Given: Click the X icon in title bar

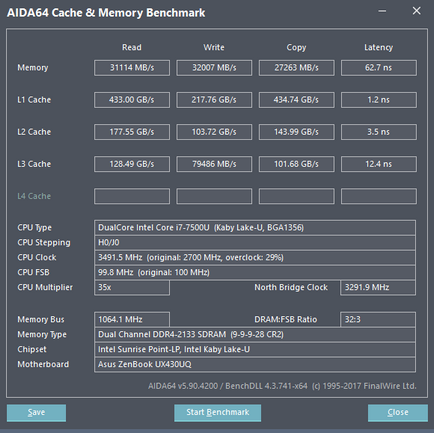Looking at the screenshot, I should [416, 11].
